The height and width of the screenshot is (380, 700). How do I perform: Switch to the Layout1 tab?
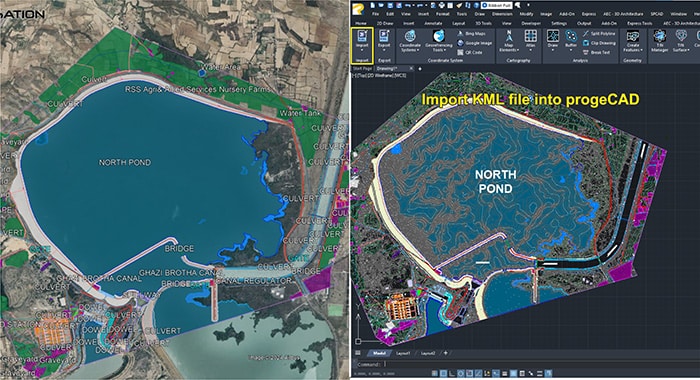point(403,353)
